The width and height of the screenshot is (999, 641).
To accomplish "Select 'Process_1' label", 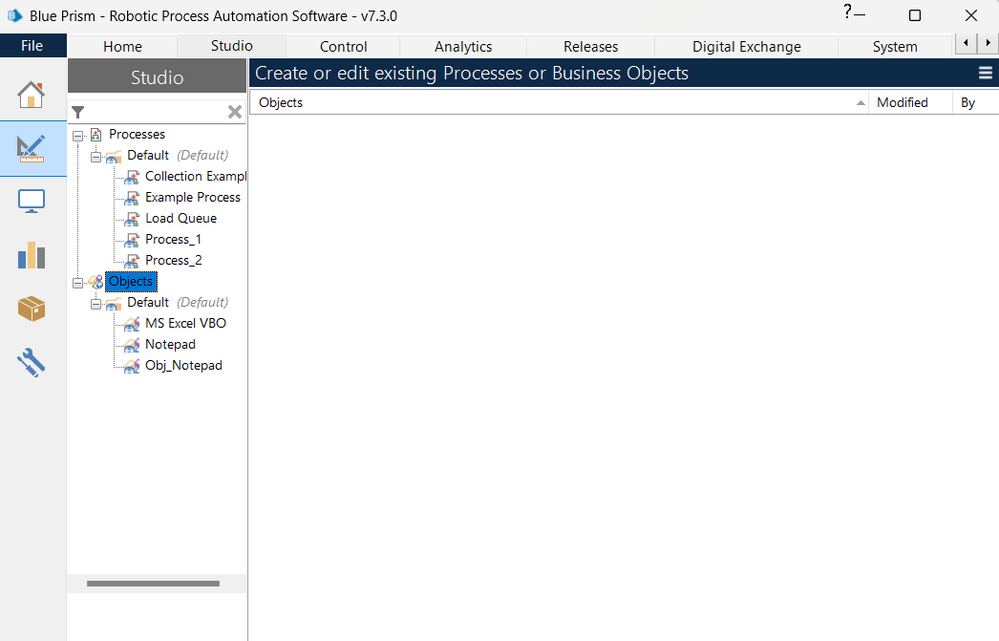I will click(173, 240).
